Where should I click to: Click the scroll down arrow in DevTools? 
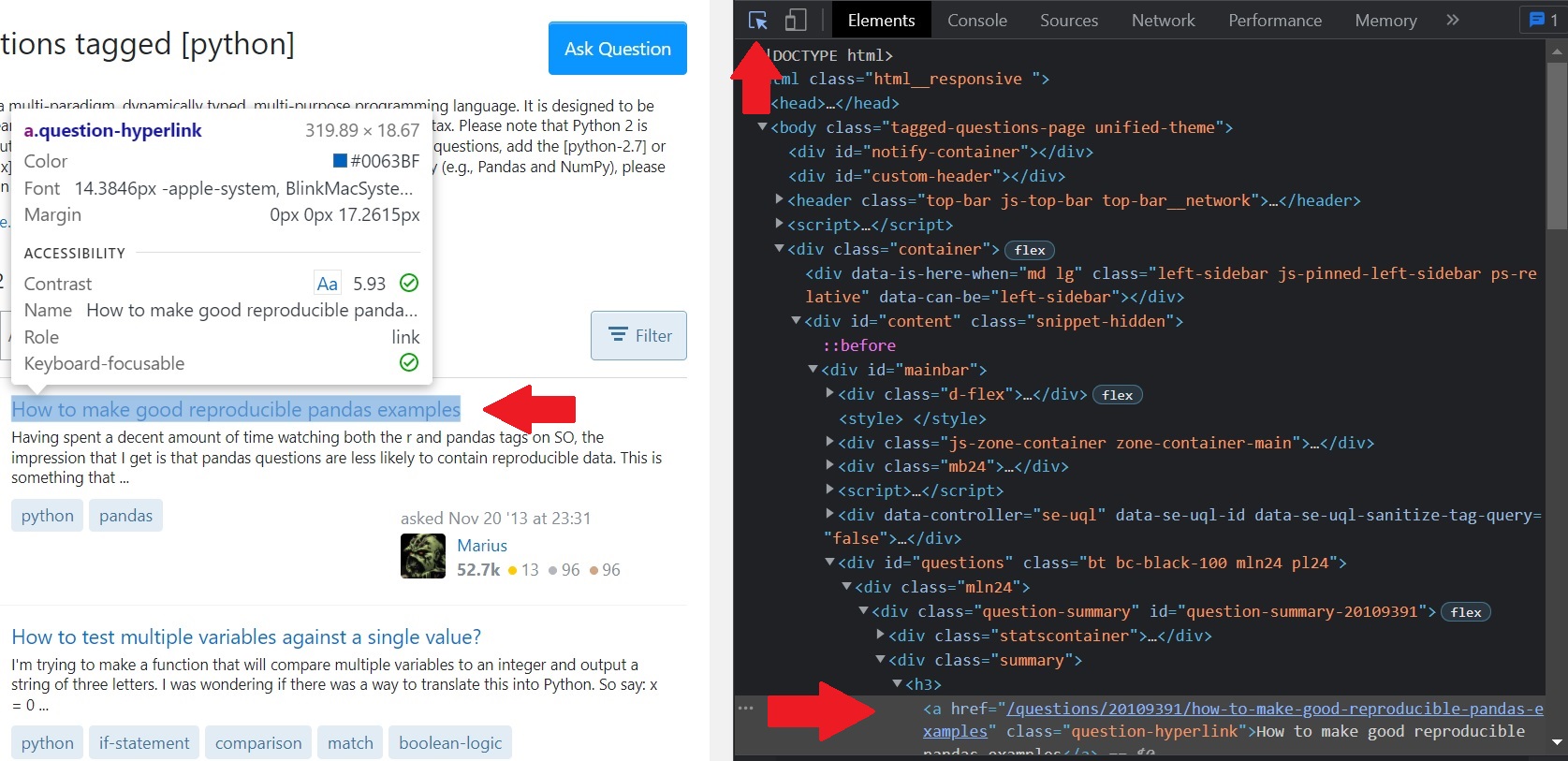click(1557, 742)
